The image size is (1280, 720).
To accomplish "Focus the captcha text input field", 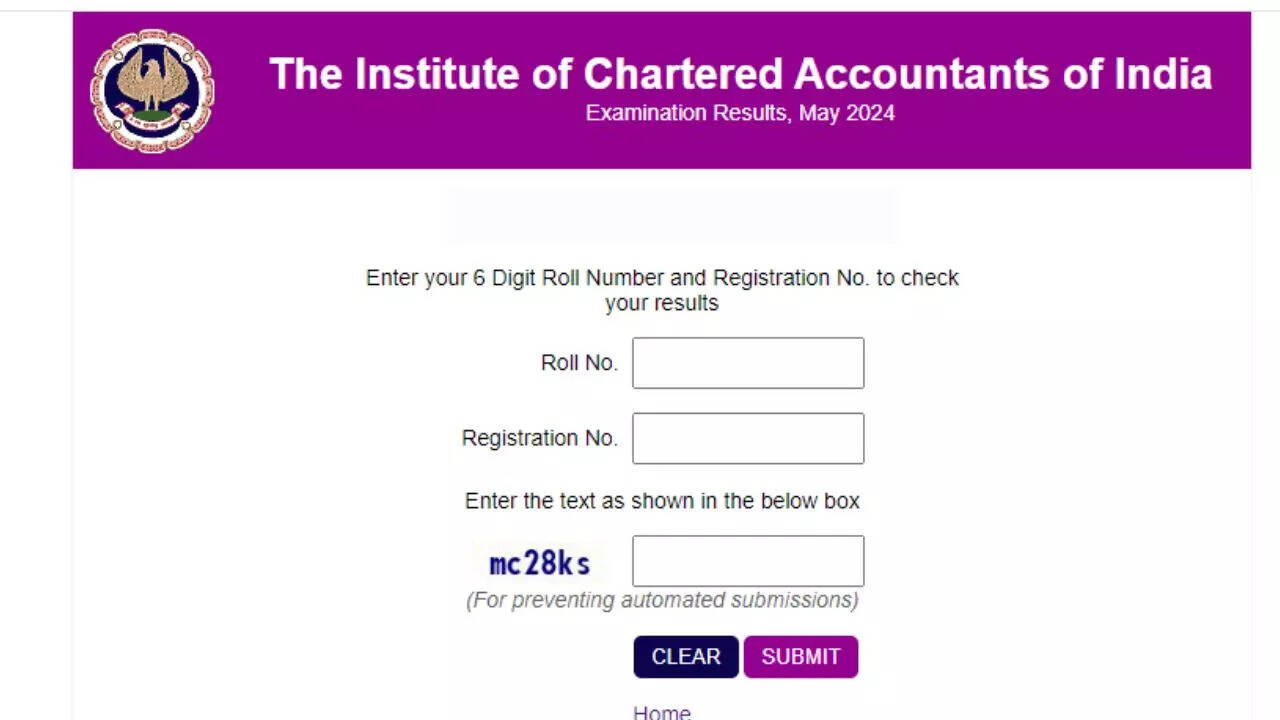I will point(748,561).
